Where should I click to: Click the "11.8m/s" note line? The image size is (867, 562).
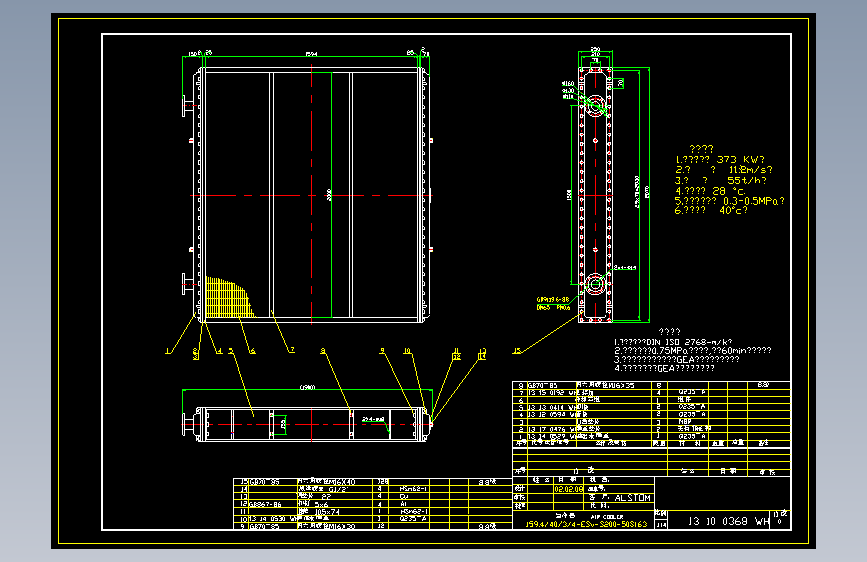click(724, 170)
